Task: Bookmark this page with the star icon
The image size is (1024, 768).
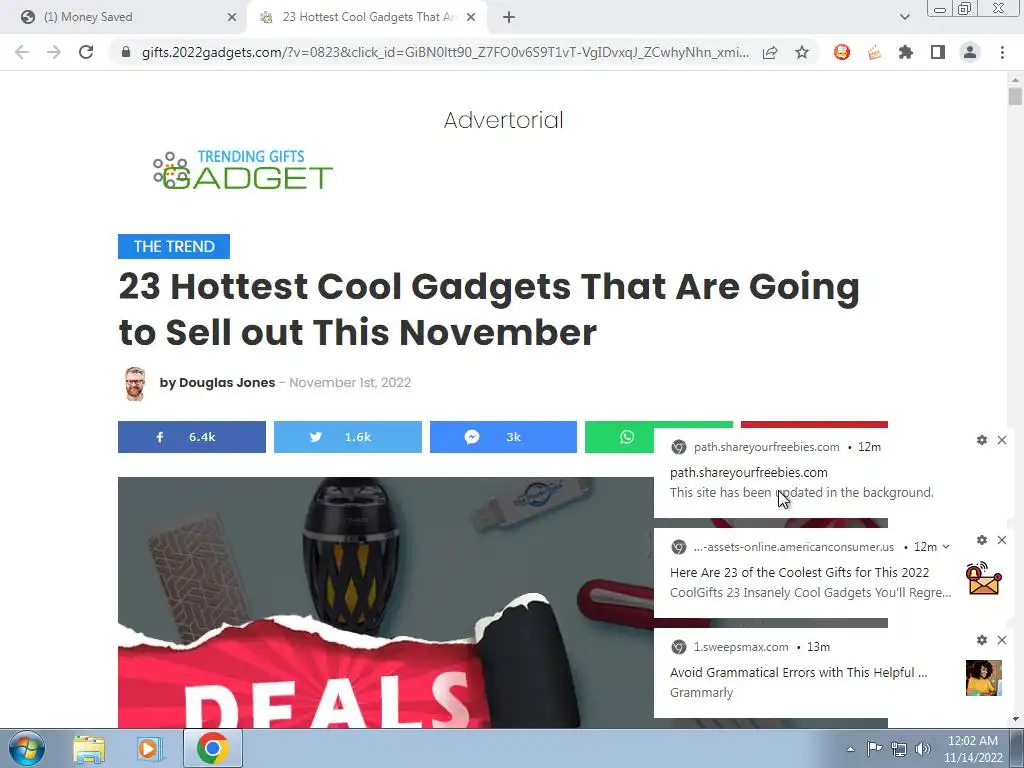Action: (802, 52)
